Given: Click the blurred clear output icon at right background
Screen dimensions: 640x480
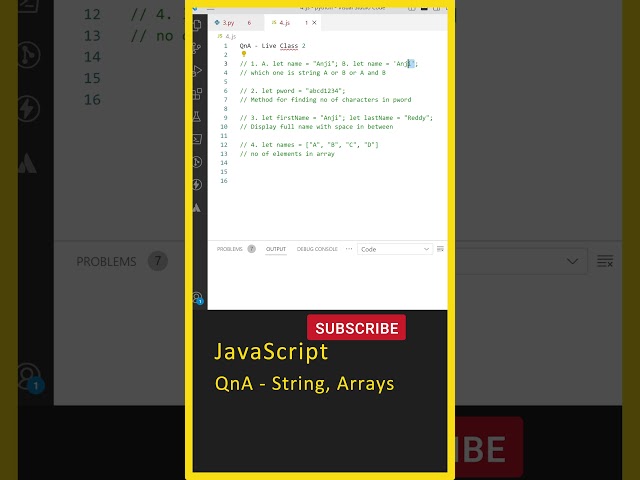Looking at the screenshot, I should click(605, 261).
